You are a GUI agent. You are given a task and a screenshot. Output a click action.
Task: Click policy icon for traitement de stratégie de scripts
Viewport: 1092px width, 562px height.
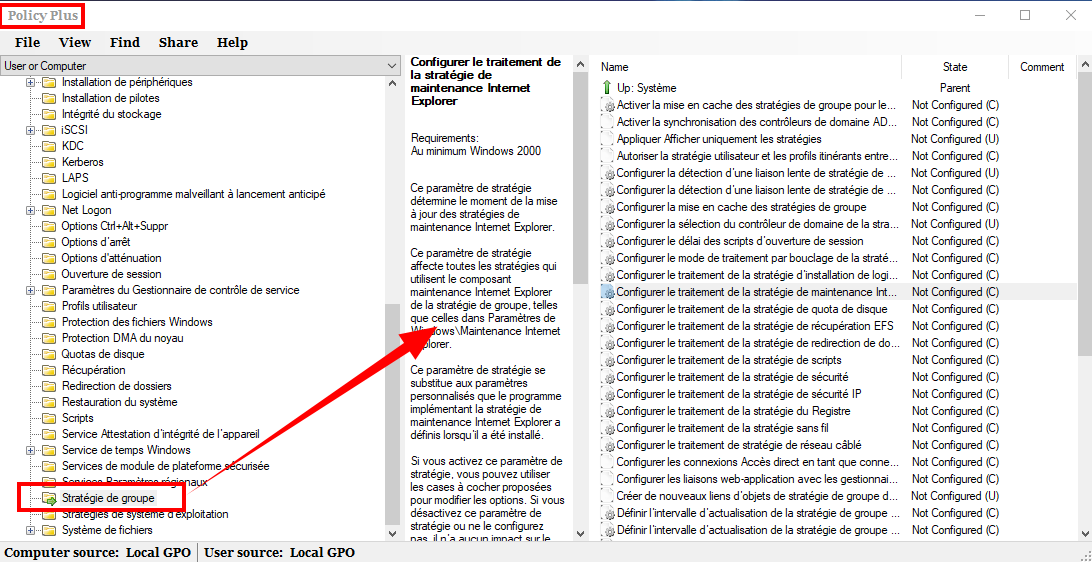point(608,360)
